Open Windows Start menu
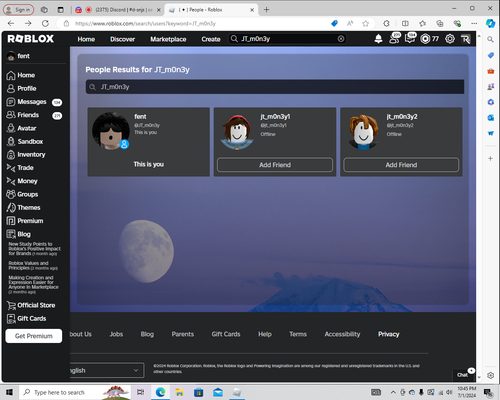The height and width of the screenshot is (400, 500). point(9,392)
